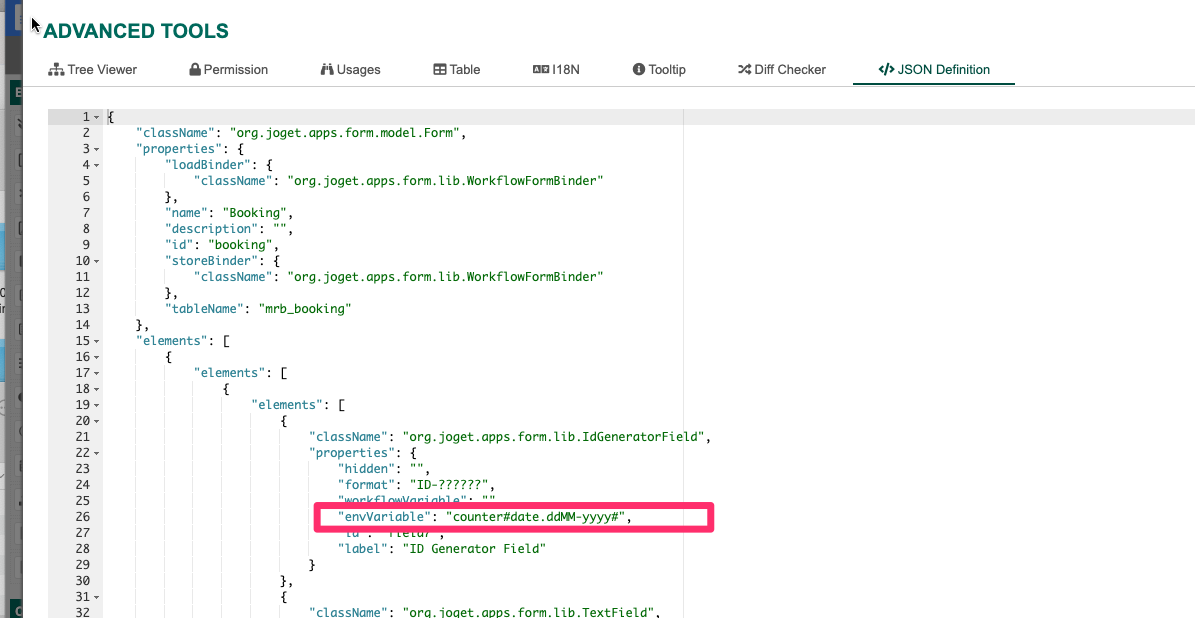Collapse the root object at line 1

97,117
